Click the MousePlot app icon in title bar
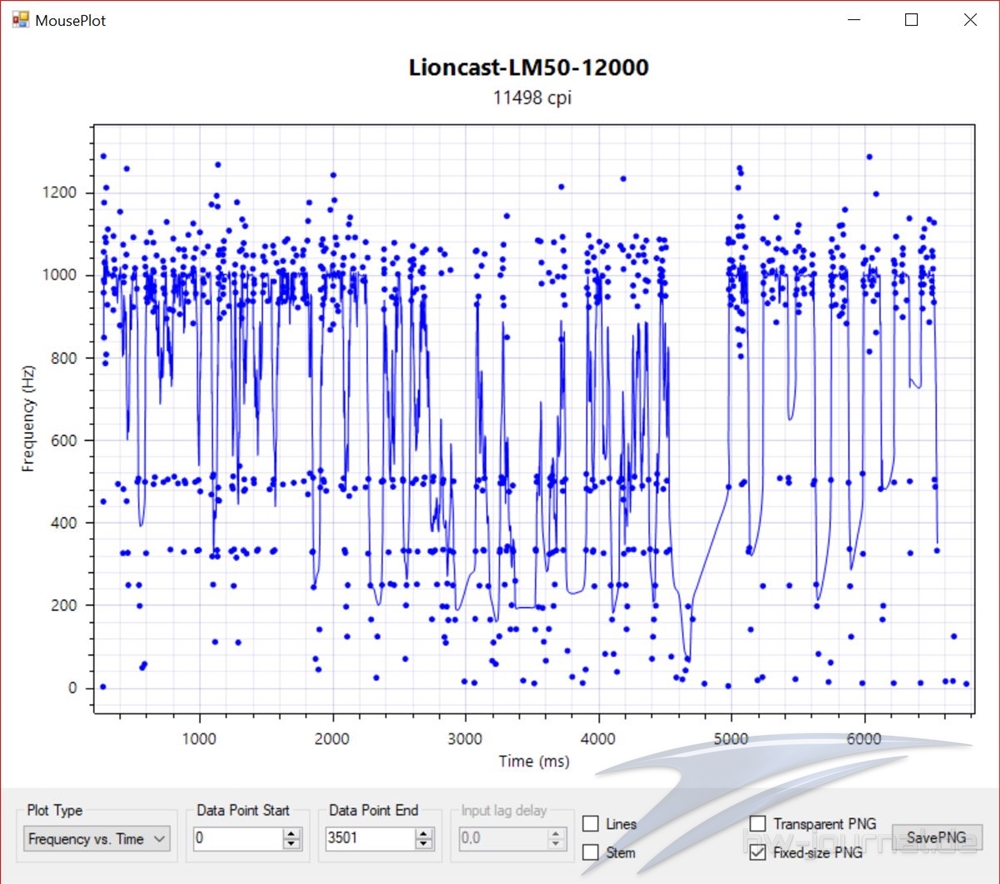The image size is (1000, 884). [20, 20]
